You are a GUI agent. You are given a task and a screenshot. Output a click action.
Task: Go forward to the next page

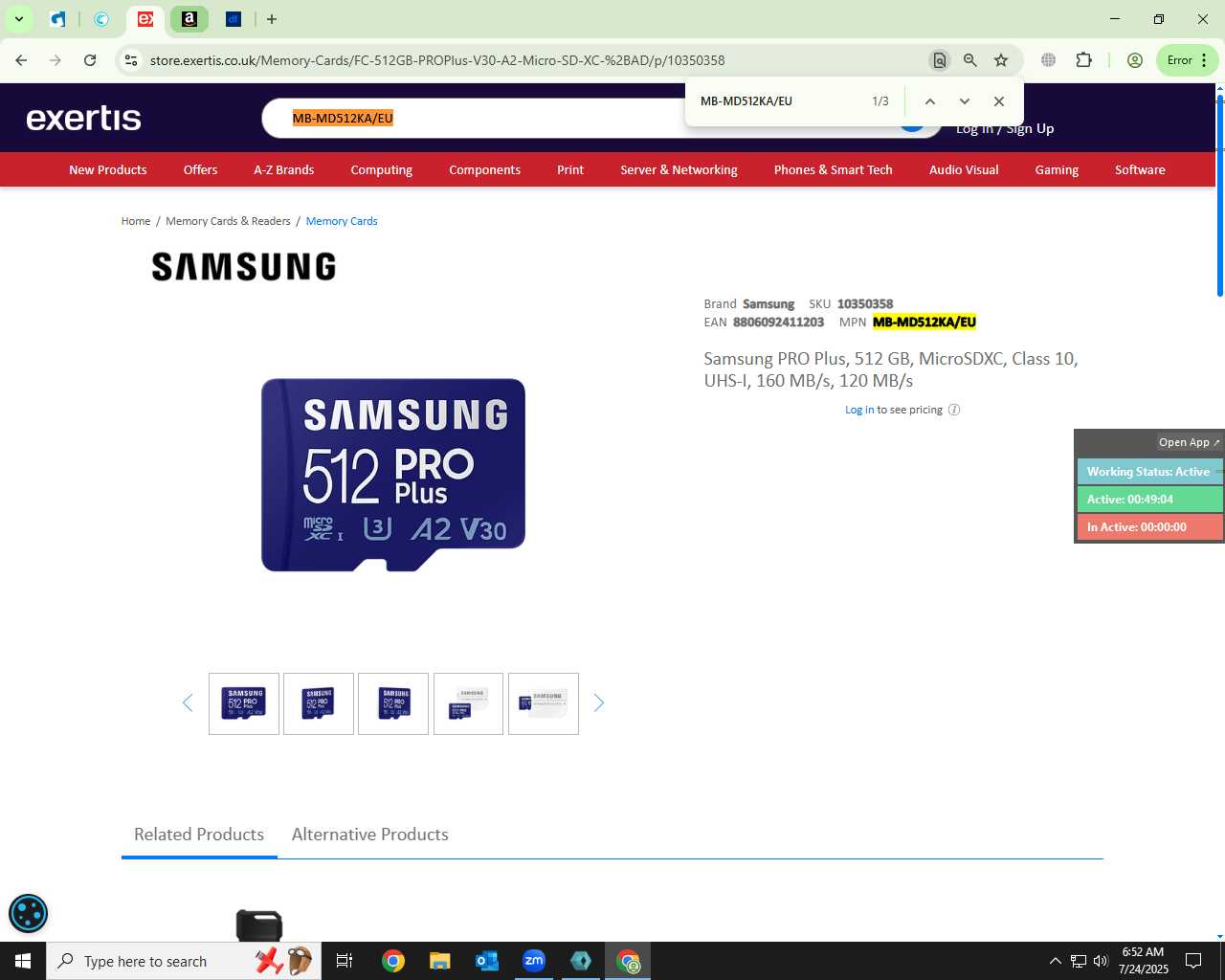point(56,60)
